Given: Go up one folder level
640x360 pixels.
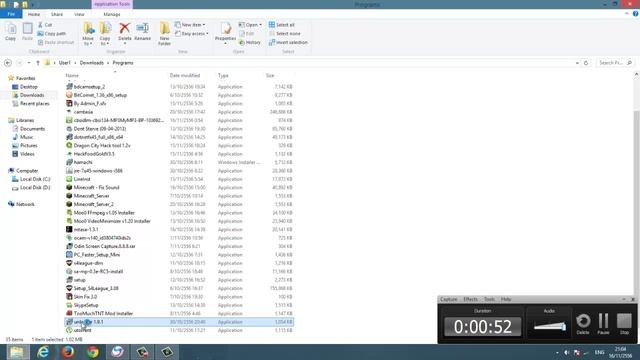Looking at the screenshot, I should coord(38,63).
